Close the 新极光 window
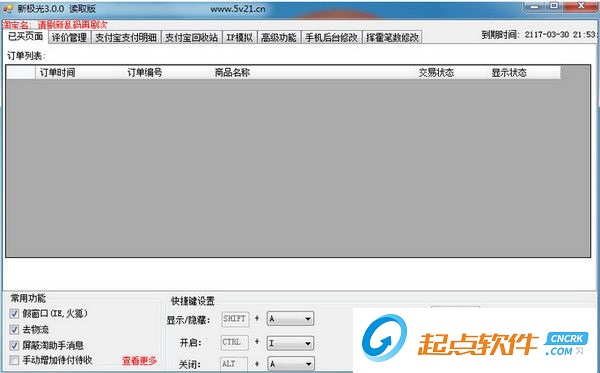The width and height of the screenshot is (600, 373). pyautogui.click(x=580, y=6)
